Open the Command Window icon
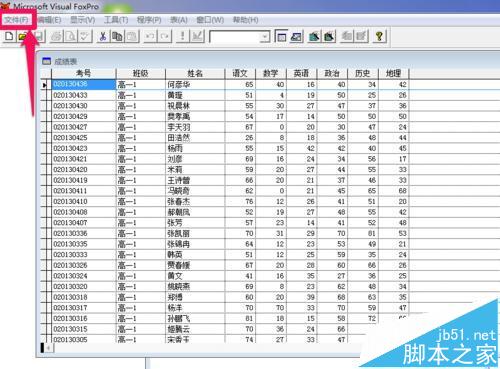 [281, 36]
